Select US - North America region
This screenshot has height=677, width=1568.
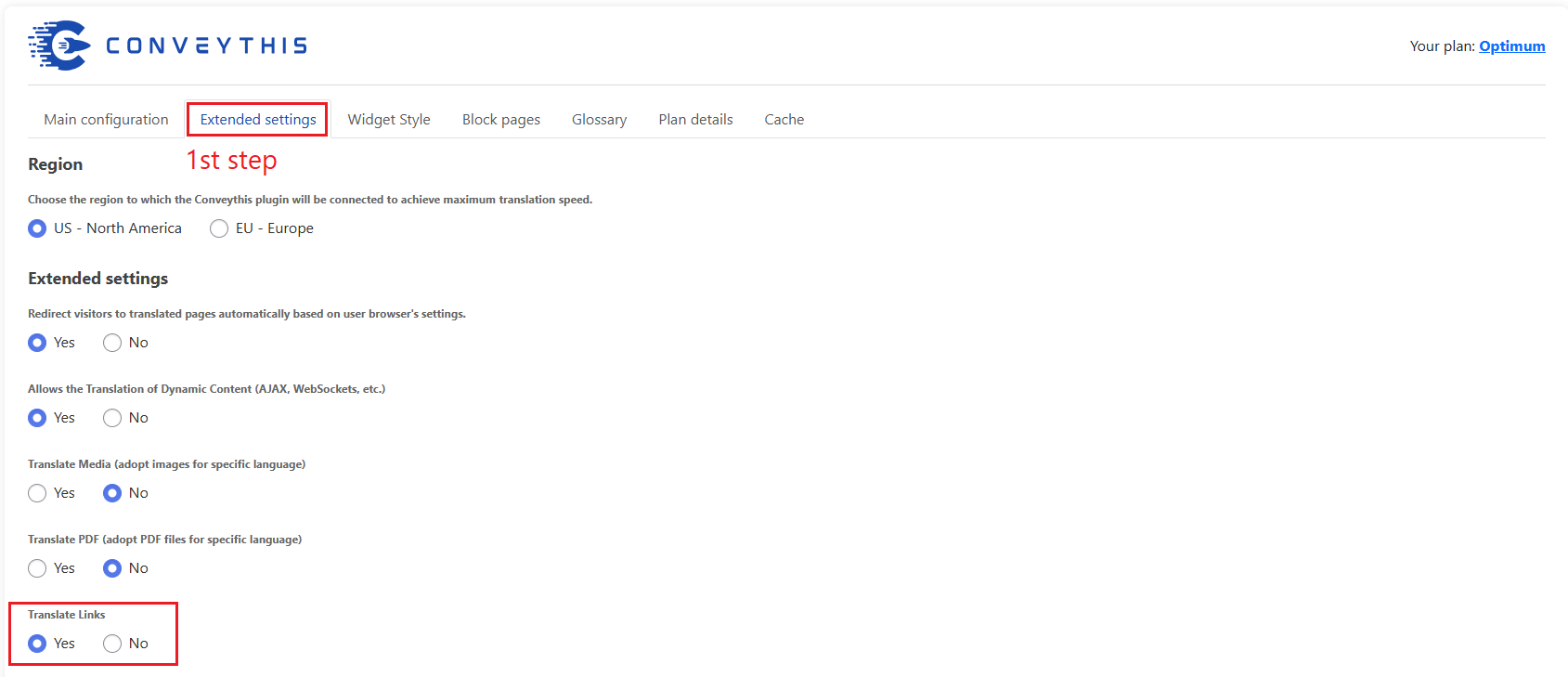tap(37, 228)
